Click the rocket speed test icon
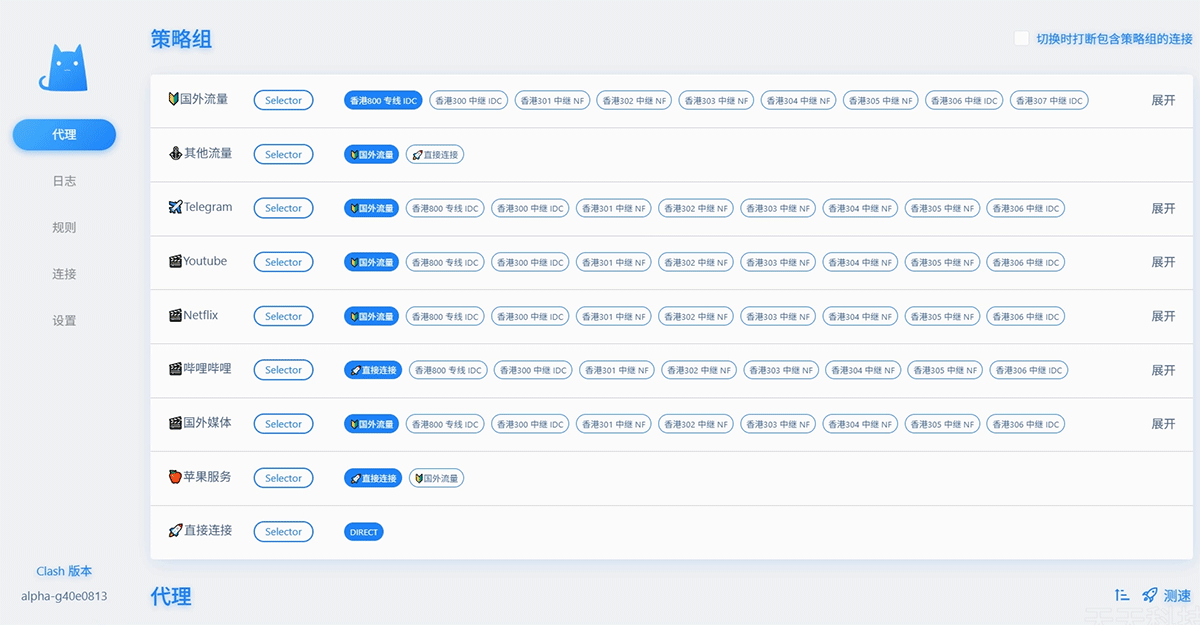 coord(1150,595)
